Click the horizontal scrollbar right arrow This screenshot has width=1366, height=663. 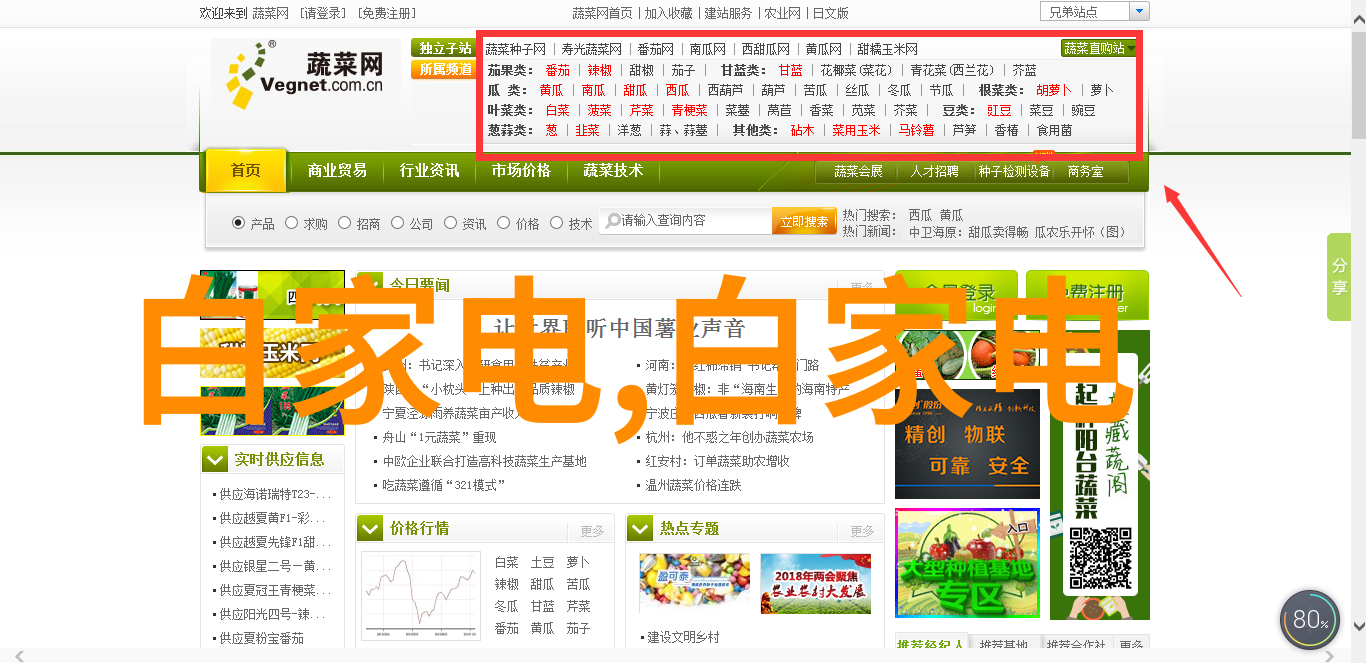tap(1329, 655)
